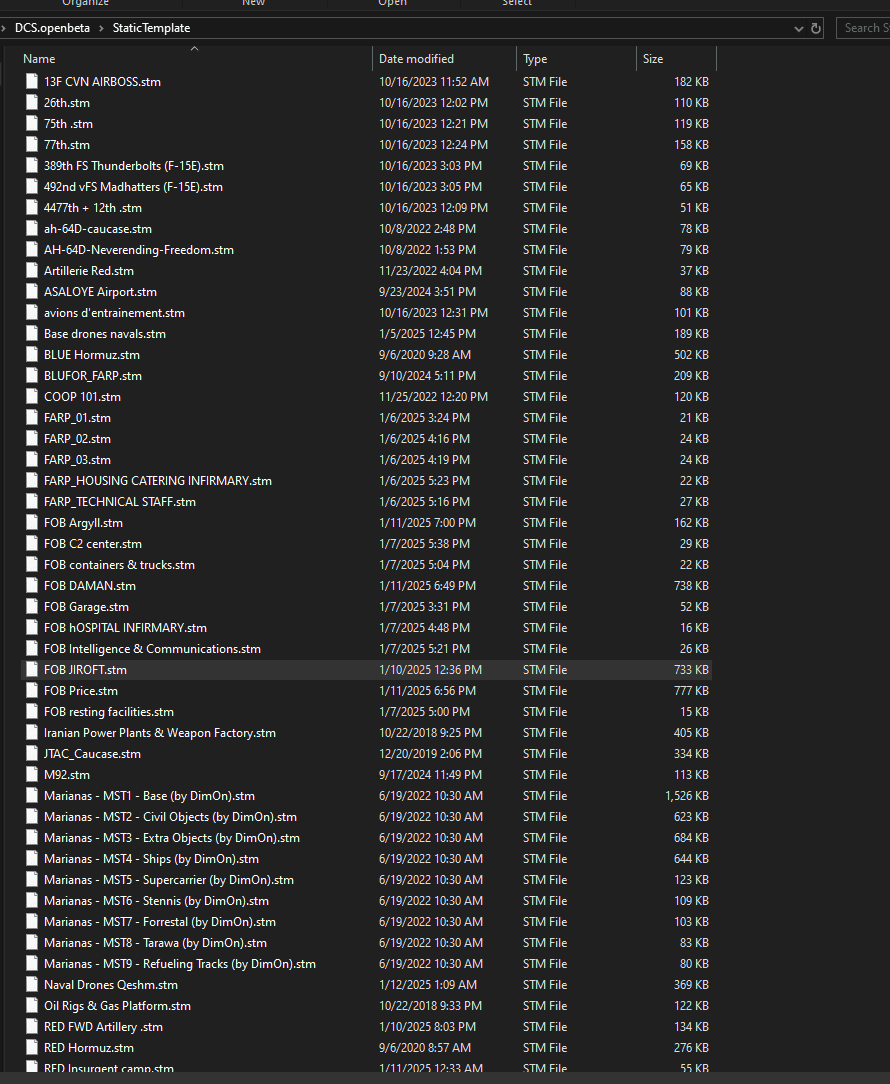This screenshot has height=1084, width=890.
Task: Click inside the Search box
Action: pos(863,28)
